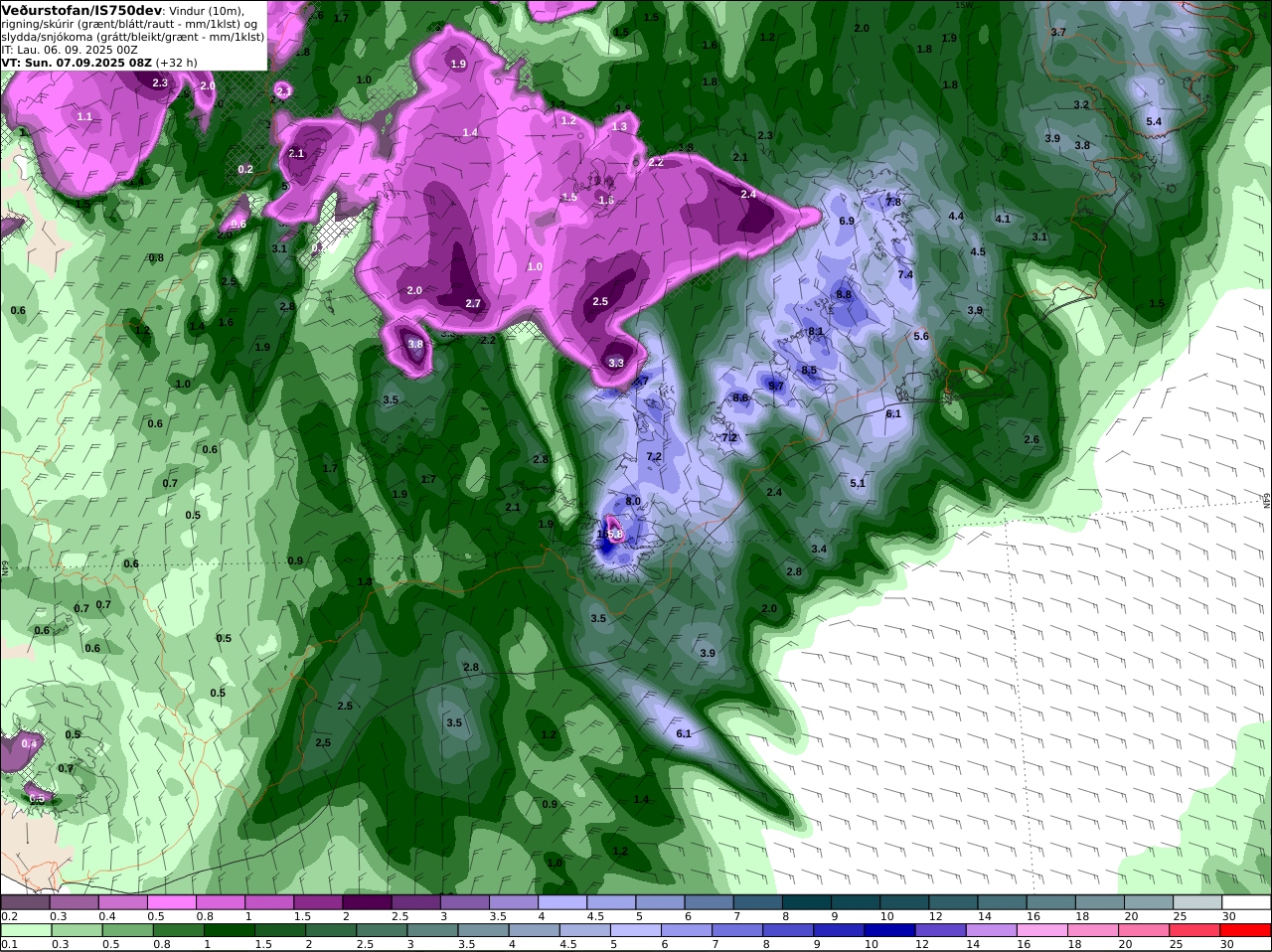
Task: Click the 8.5 precipitation value on map
Action: [809, 371]
